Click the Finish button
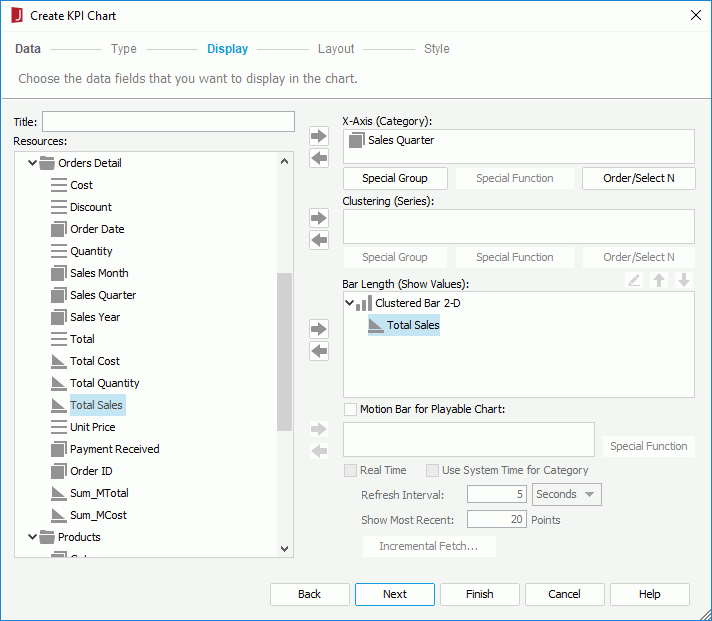 pos(480,594)
